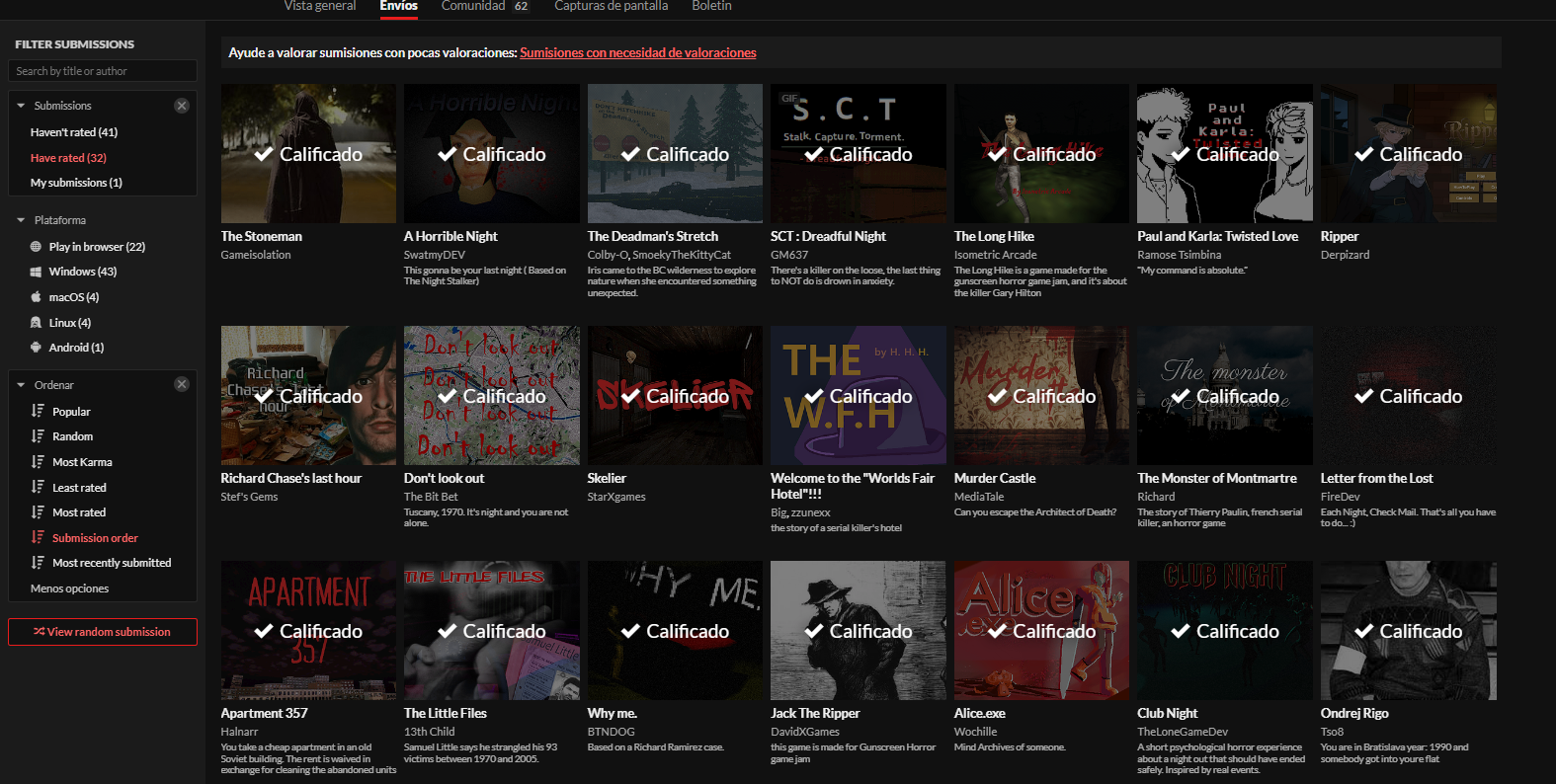The width and height of the screenshot is (1556, 784).
Task: Open the Skelier thumbnail
Action: [x=675, y=395]
